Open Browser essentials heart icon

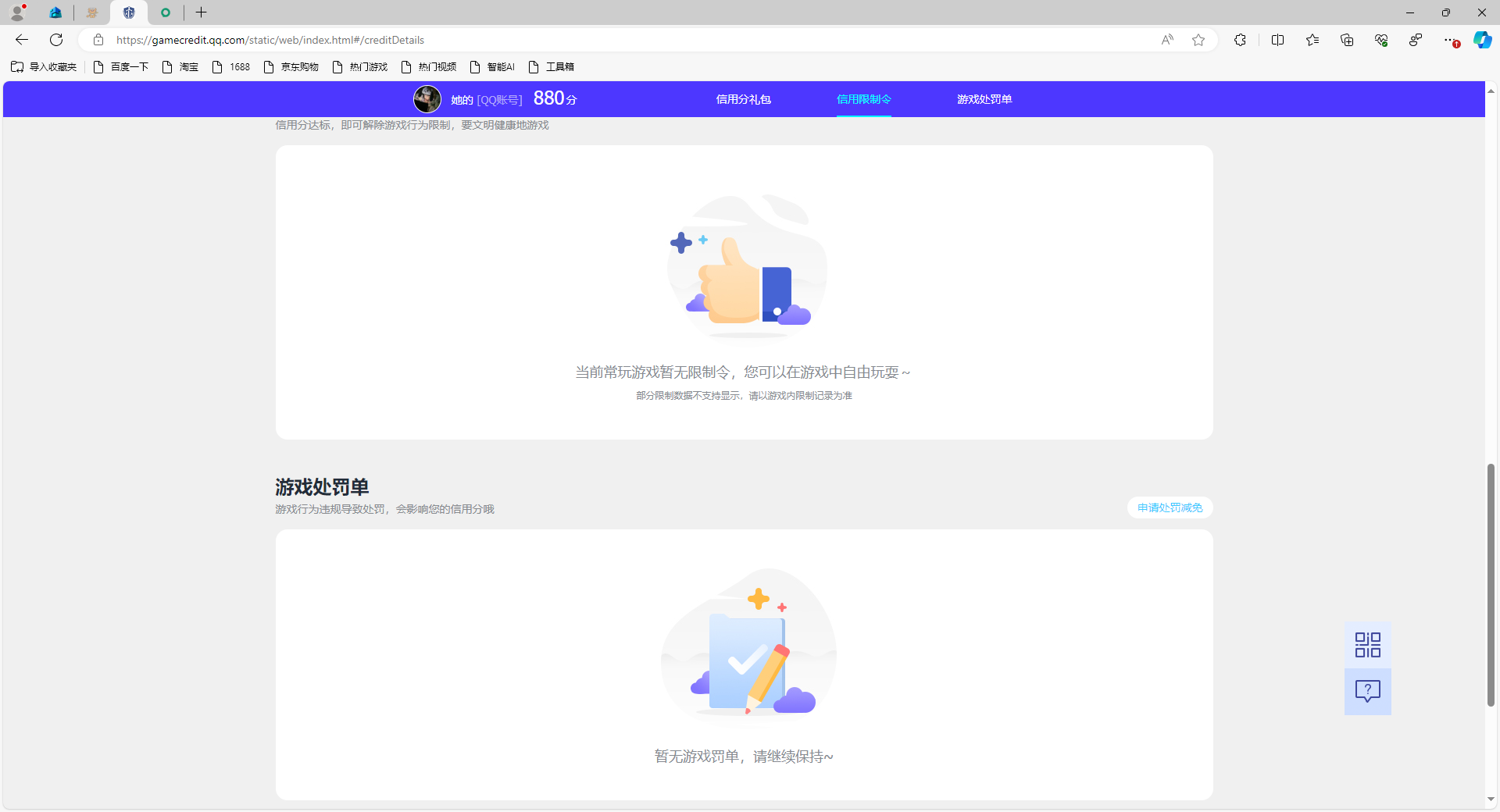[1381, 40]
